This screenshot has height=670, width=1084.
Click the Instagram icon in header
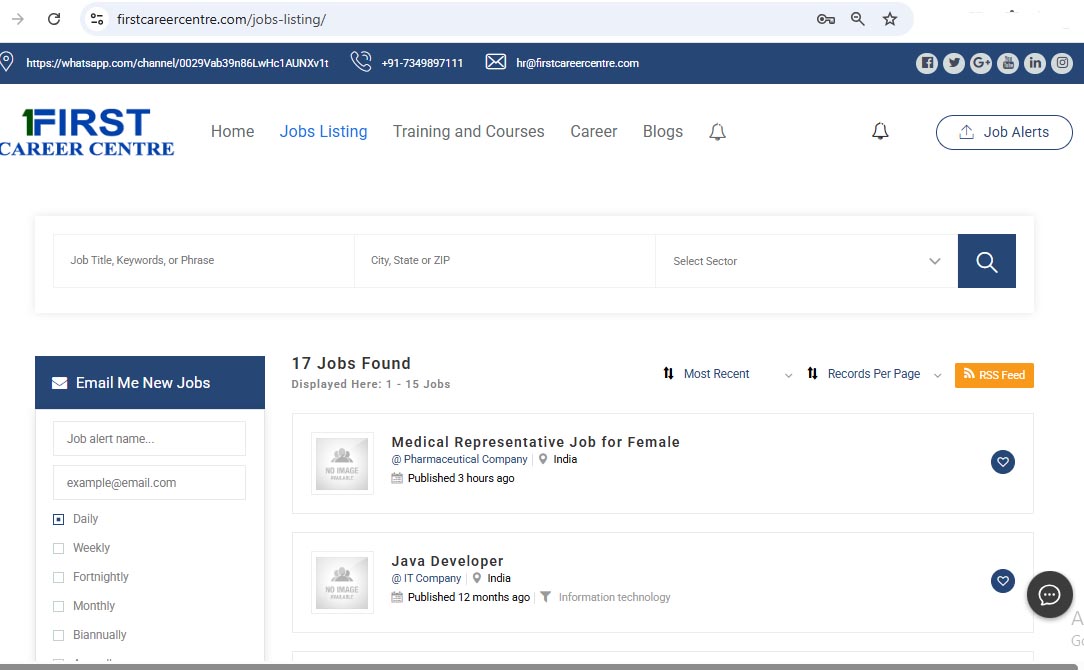coord(1062,63)
